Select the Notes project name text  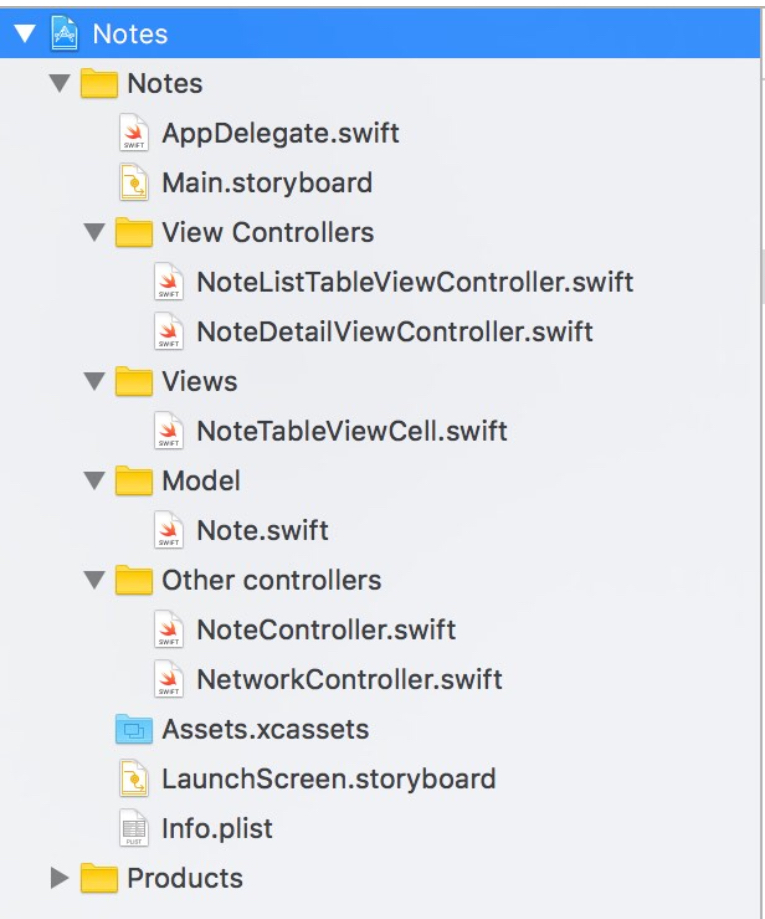pos(130,34)
